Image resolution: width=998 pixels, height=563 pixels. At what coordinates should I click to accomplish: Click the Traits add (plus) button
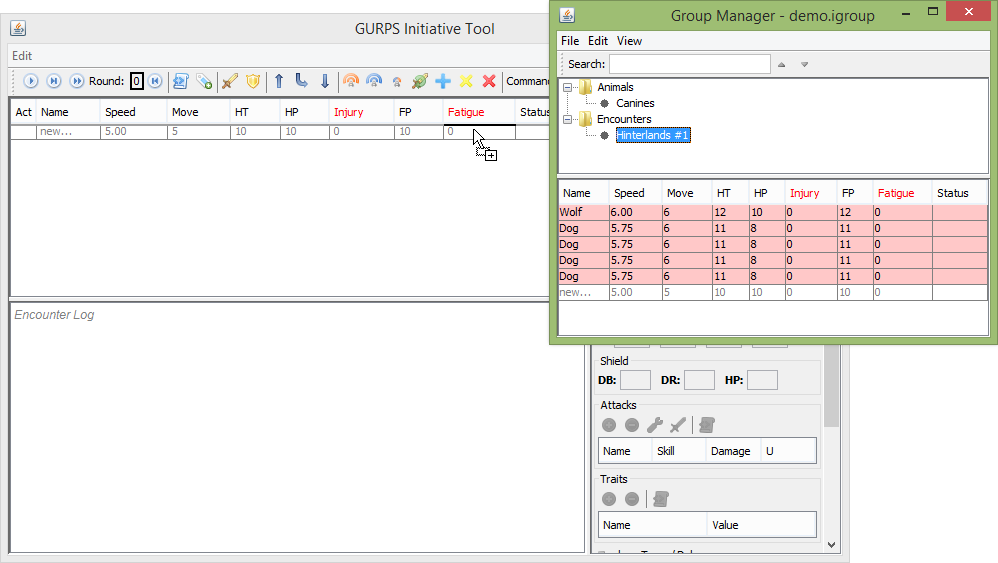tap(609, 499)
